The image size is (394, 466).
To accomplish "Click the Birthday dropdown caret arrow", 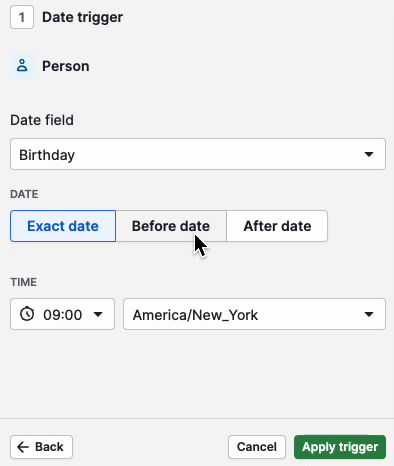I will tap(369, 154).
